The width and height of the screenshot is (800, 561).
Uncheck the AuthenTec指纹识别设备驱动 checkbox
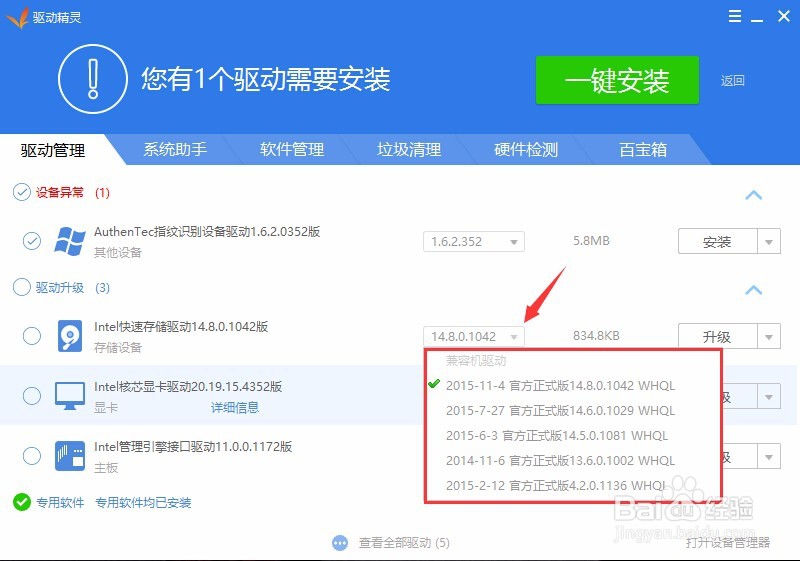click(32, 241)
